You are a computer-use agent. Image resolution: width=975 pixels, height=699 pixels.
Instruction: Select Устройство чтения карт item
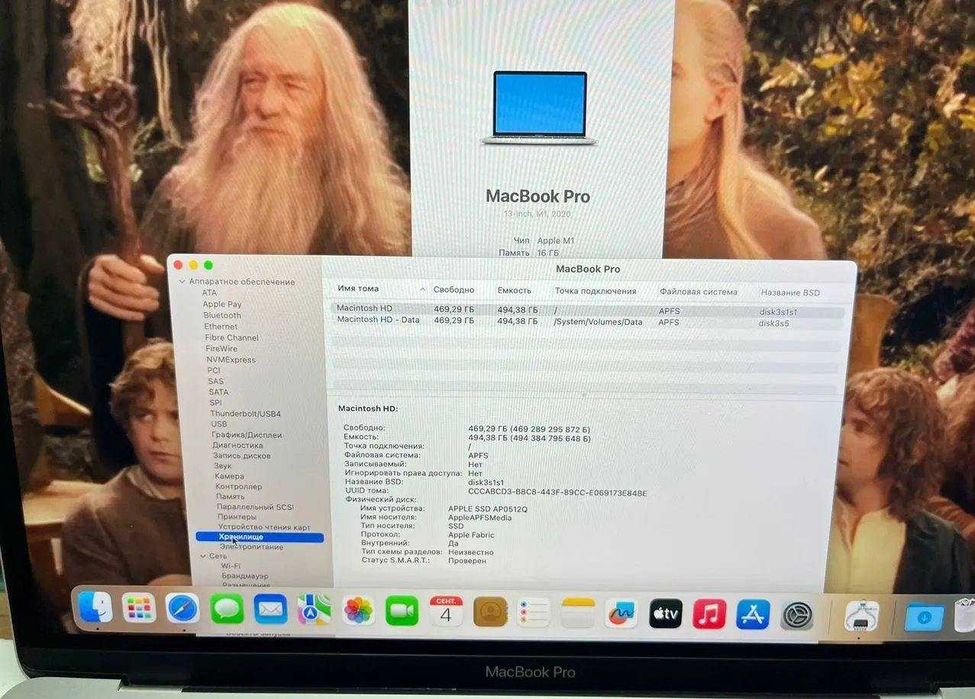pos(264,527)
